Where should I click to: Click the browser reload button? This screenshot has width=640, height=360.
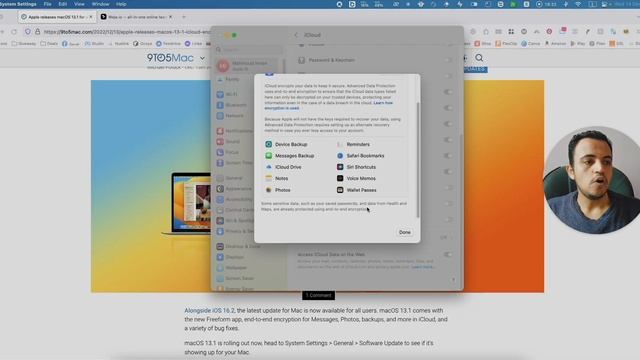(14, 31)
